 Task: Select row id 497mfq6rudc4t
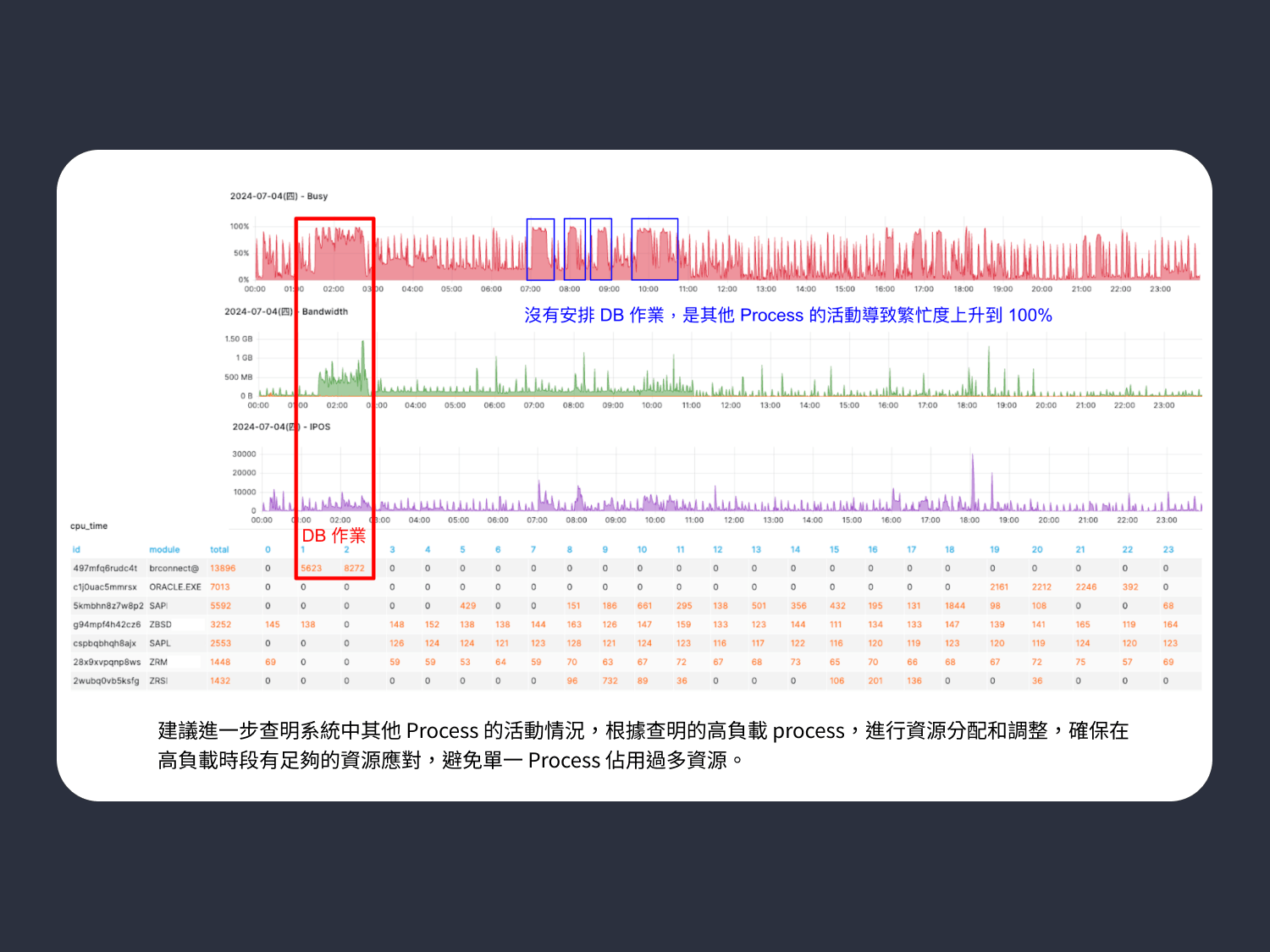105,569
